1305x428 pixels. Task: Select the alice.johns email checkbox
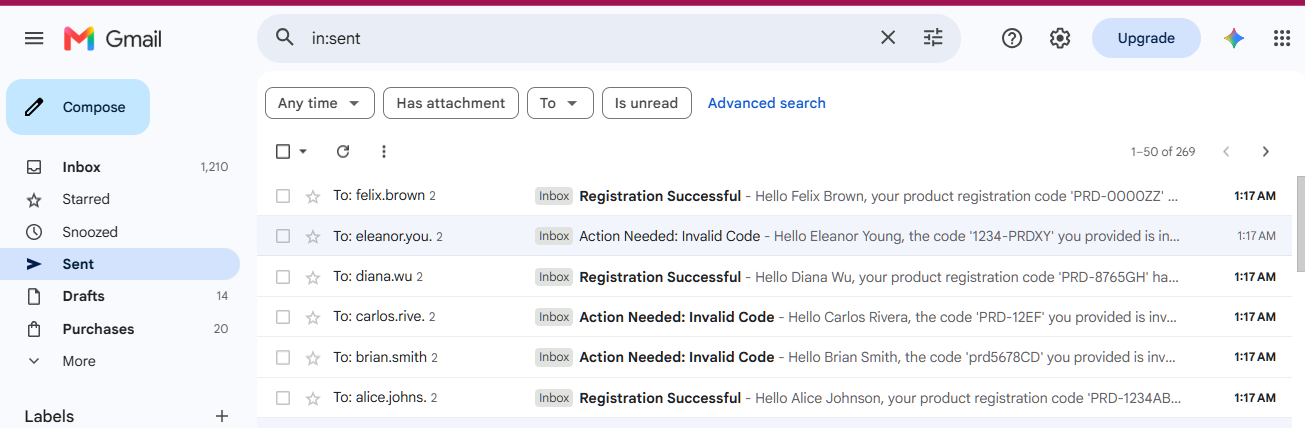click(283, 398)
